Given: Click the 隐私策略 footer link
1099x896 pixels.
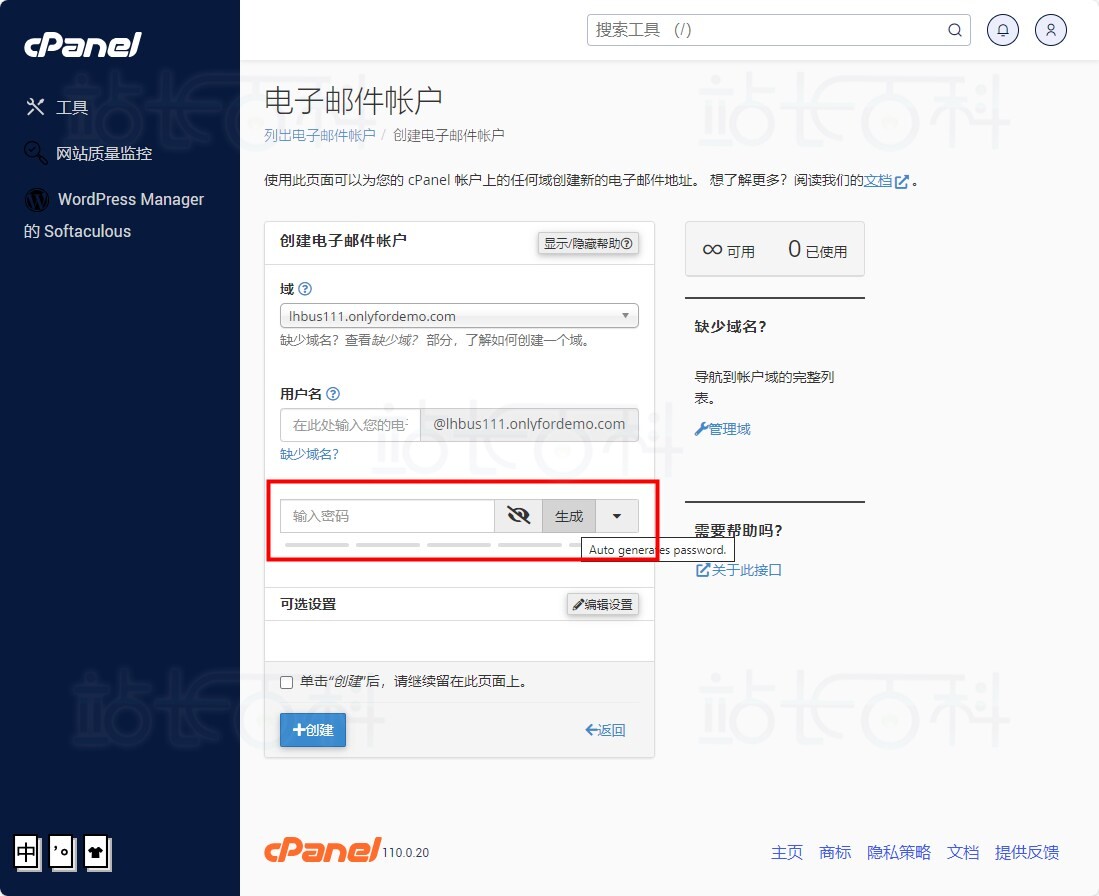Looking at the screenshot, I should click(x=899, y=853).
